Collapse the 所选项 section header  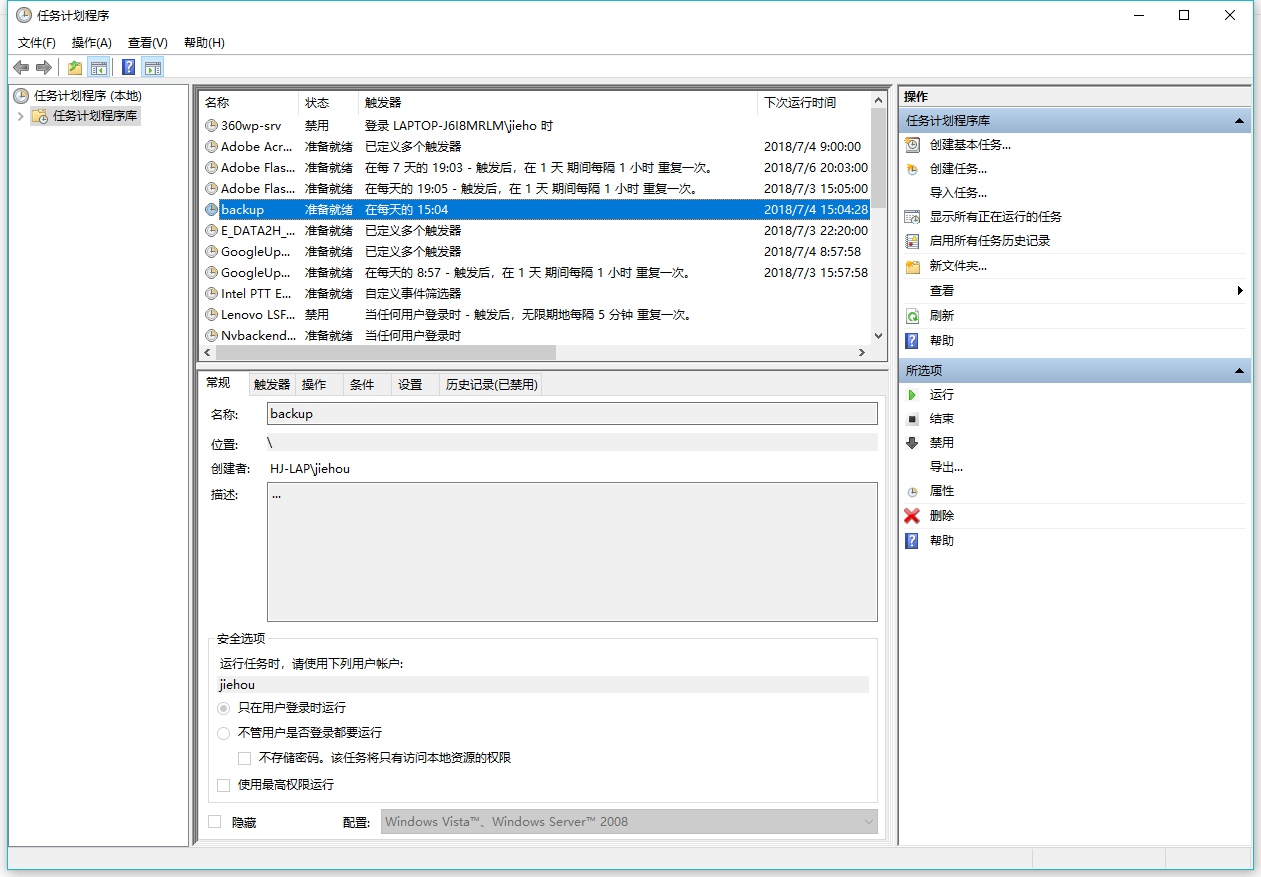(x=1240, y=369)
